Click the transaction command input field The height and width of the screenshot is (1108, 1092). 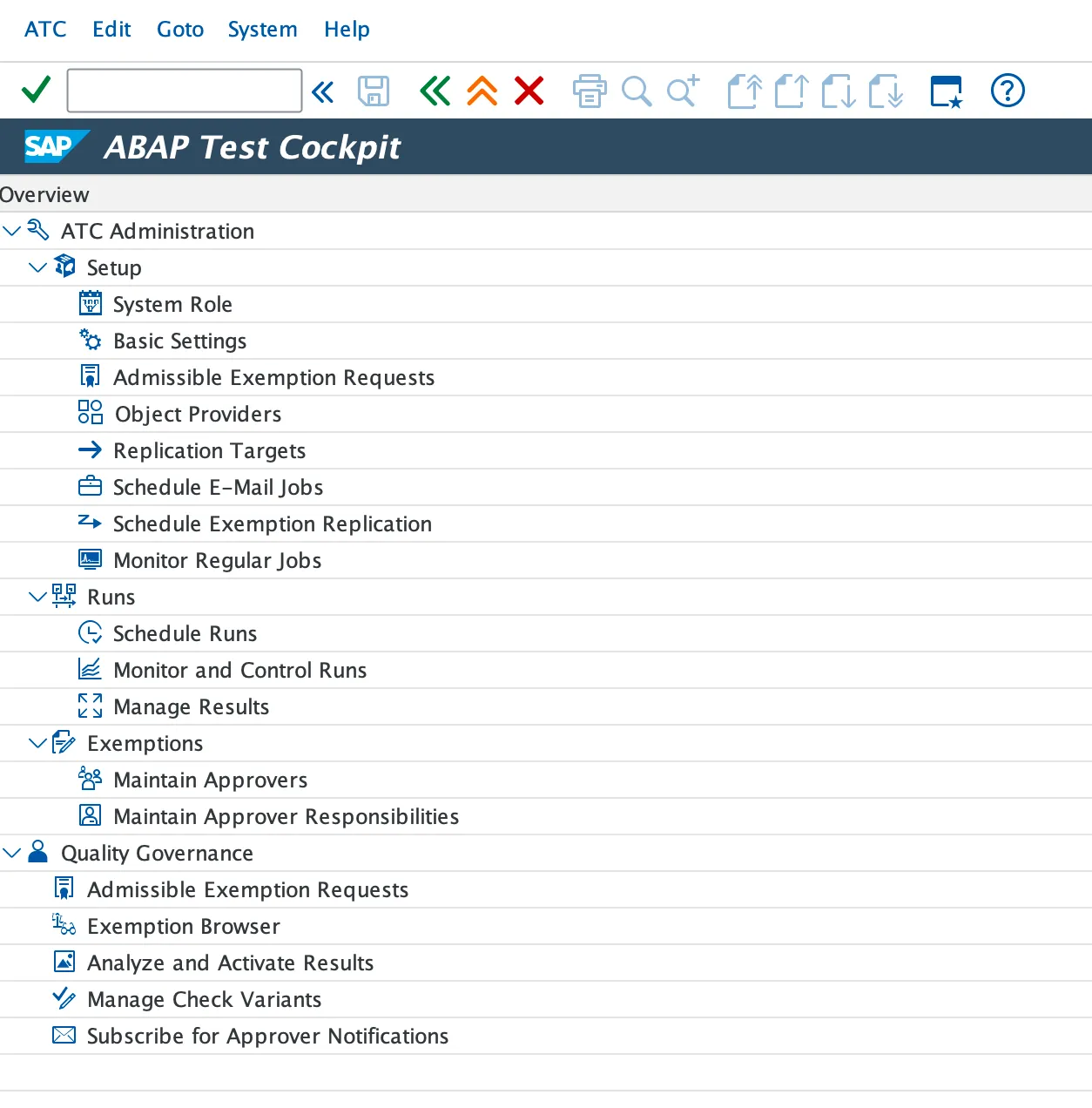pyautogui.click(x=185, y=91)
